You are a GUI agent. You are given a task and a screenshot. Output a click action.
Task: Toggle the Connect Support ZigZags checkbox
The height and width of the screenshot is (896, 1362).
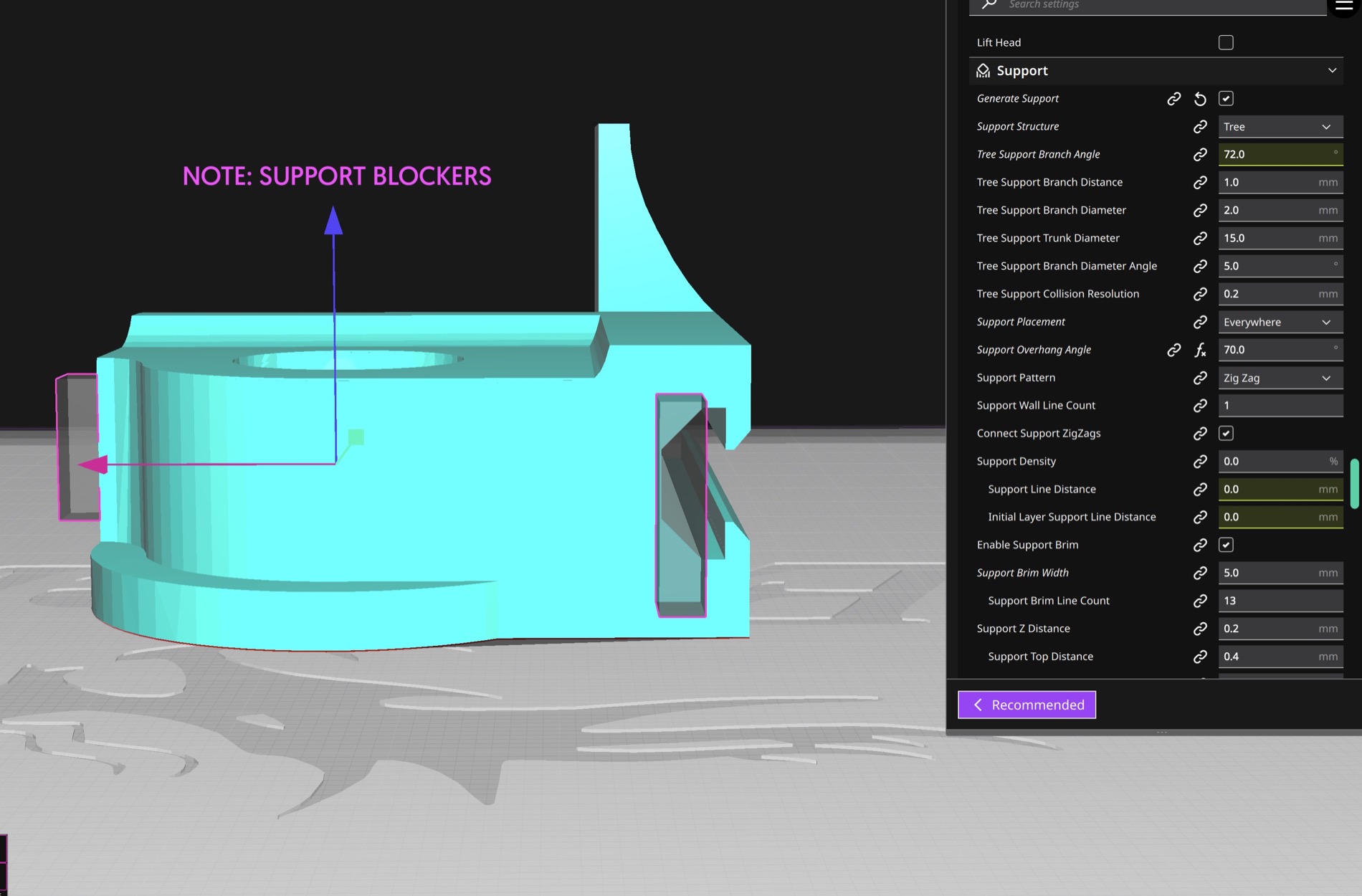click(x=1226, y=434)
